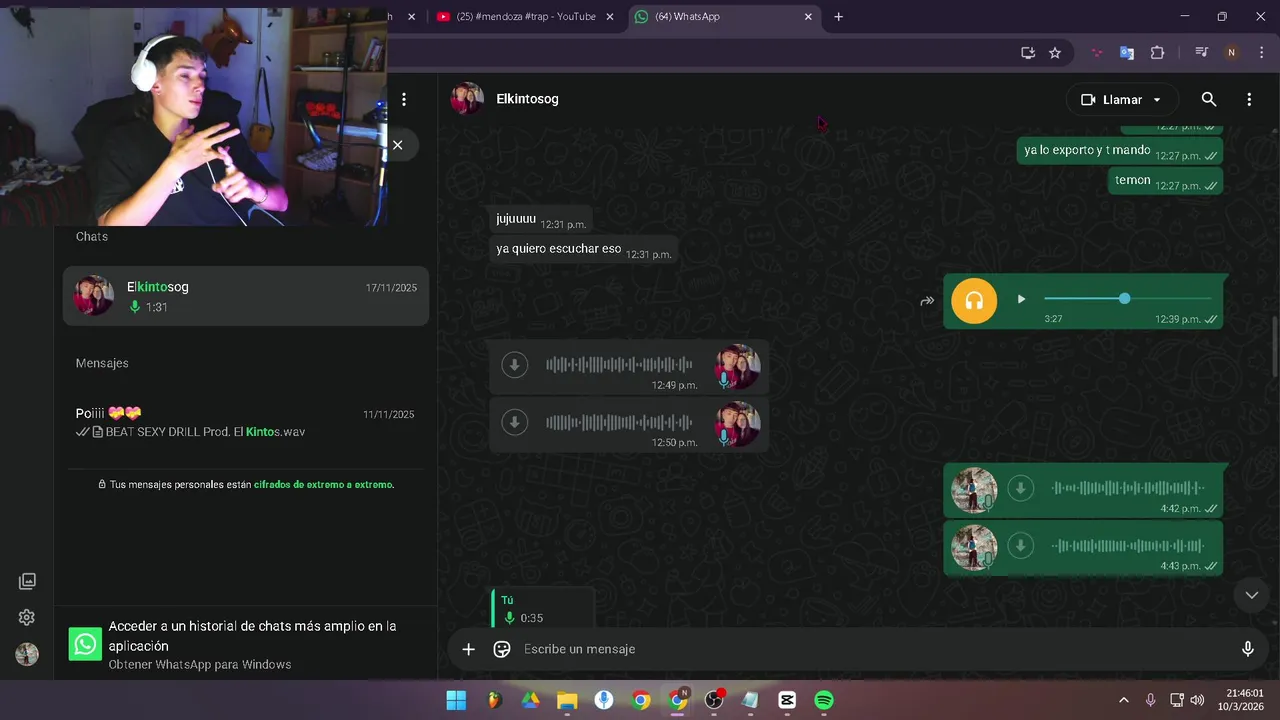Open the Extensions puzzle menu

click(1157, 53)
